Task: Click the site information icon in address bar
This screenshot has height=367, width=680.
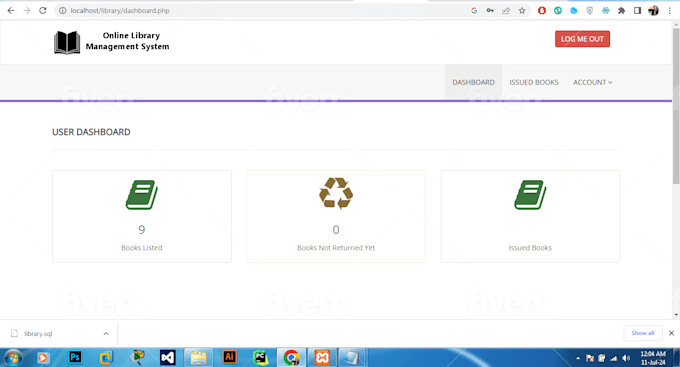Action: (62, 10)
